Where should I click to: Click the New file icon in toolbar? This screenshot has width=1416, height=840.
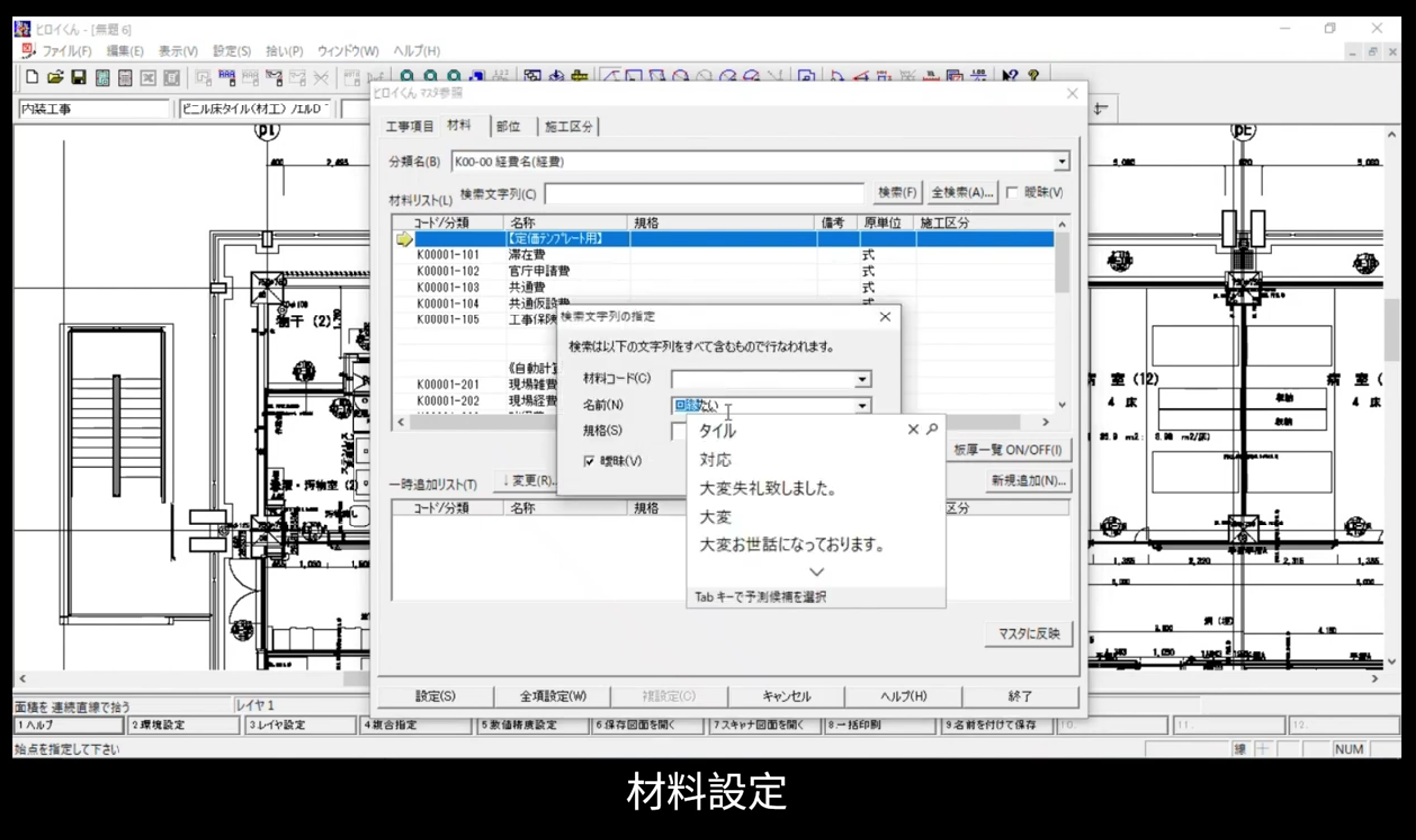[32, 77]
